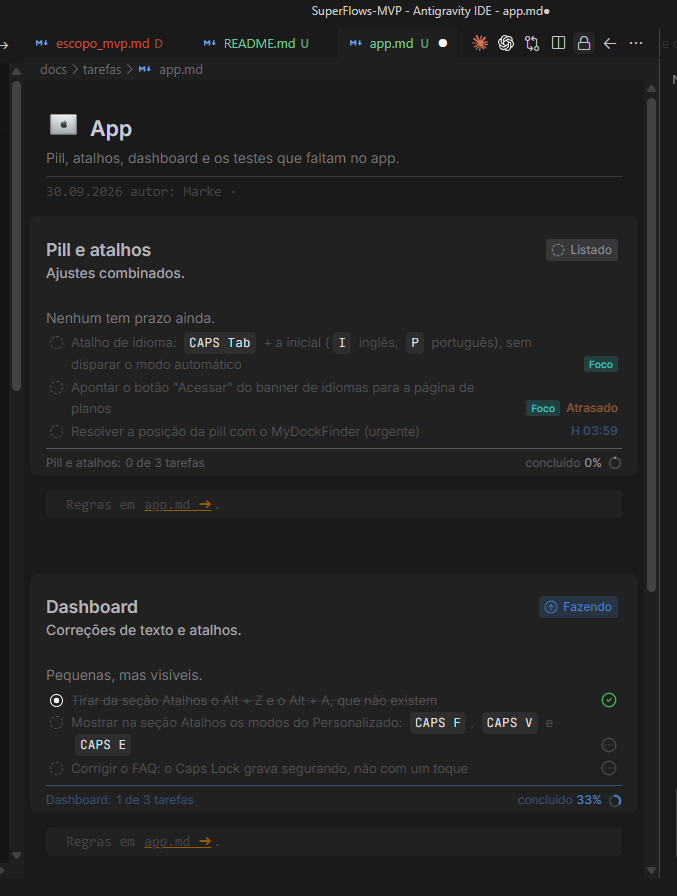Toggle the lock icon in editor toolbar
The width and height of the screenshot is (677, 896).
[583, 43]
